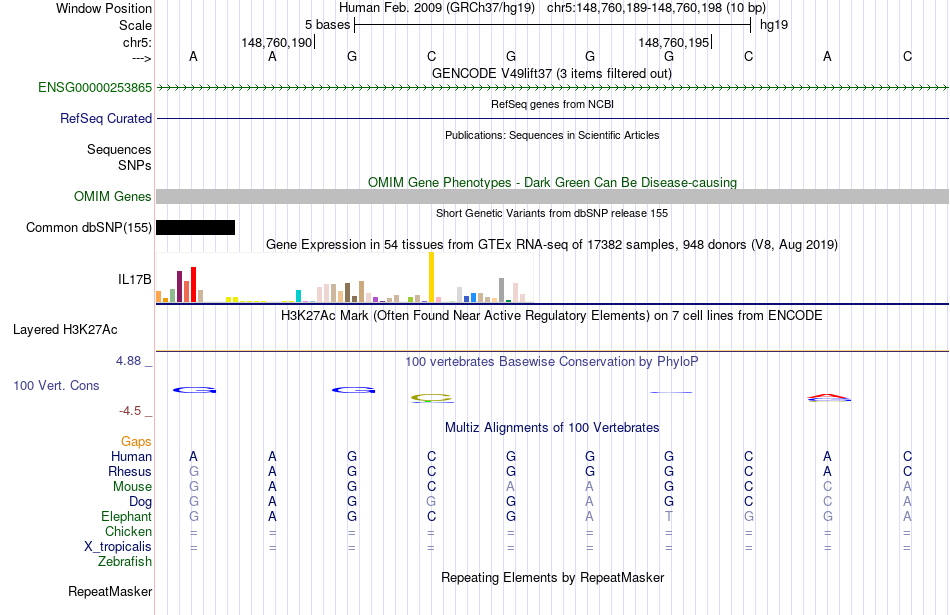Click the GTEx Gene Expression track title
This screenshot has height=615, width=950.
(x=552, y=245)
